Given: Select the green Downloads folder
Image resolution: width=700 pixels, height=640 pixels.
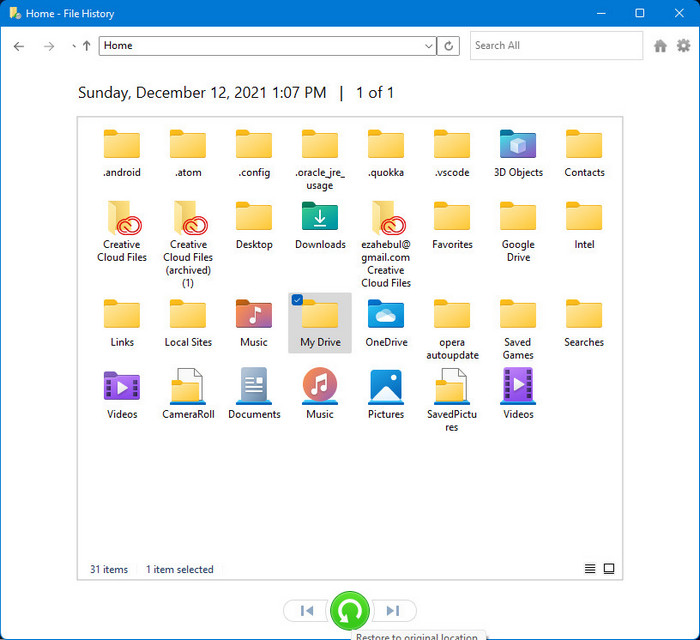Looking at the screenshot, I should tap(320, 226).
